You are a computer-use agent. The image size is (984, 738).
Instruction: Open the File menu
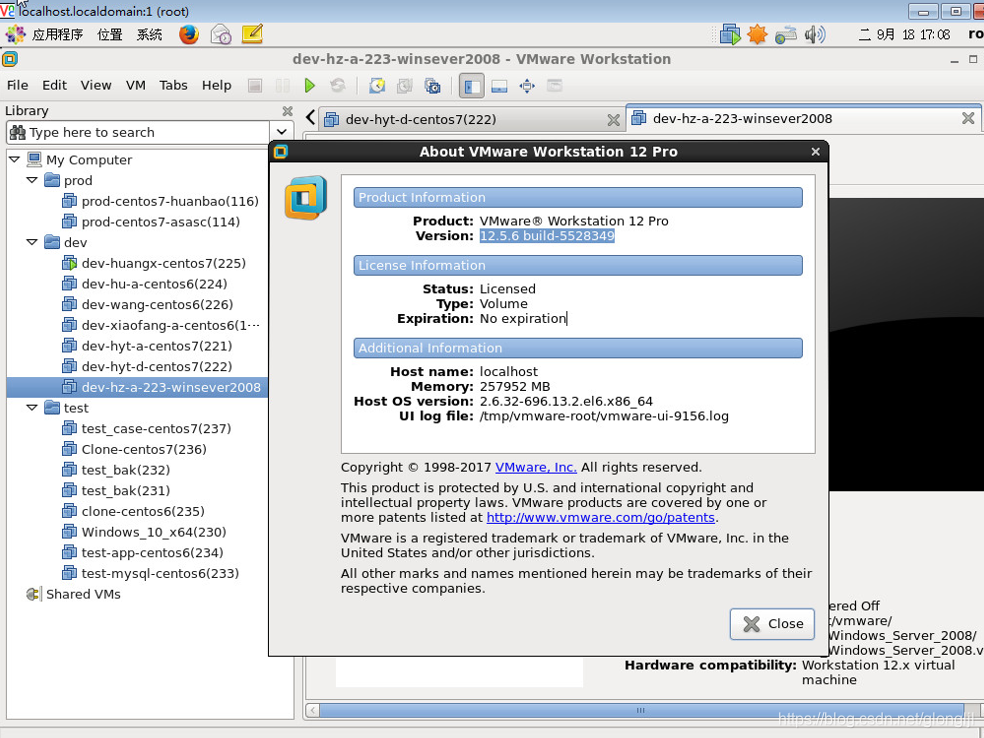click(x=18, y=85)
